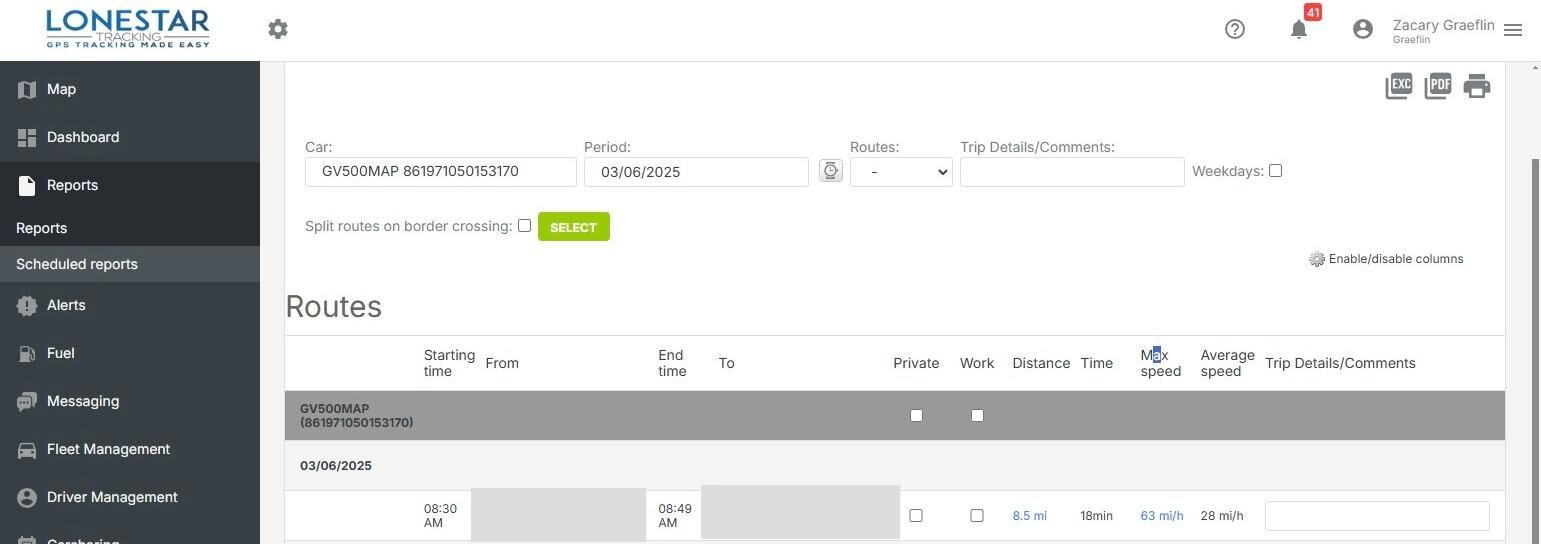Open Enable/disable columns options
This screenshot has width=1541, height=544.
pos(1386,259)
